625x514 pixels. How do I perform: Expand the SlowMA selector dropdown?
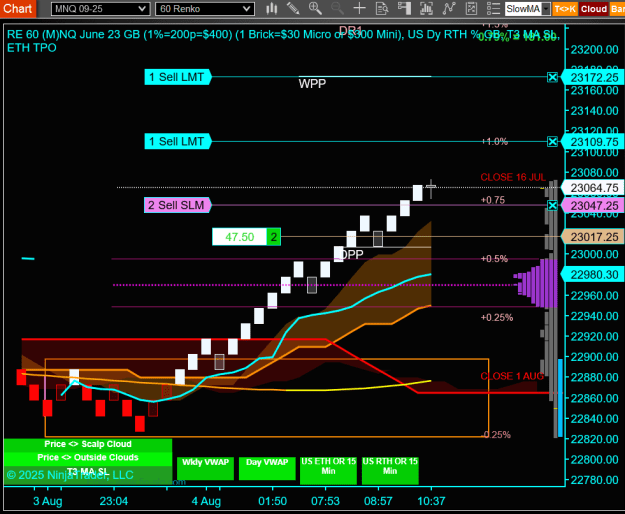click(546, 9)
